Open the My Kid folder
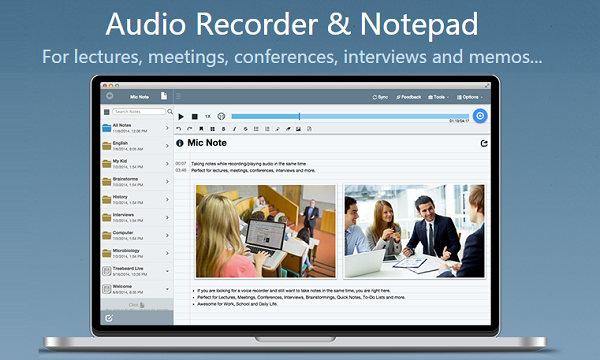This screenshot has width=600, height=360. (x=137, y=164)
